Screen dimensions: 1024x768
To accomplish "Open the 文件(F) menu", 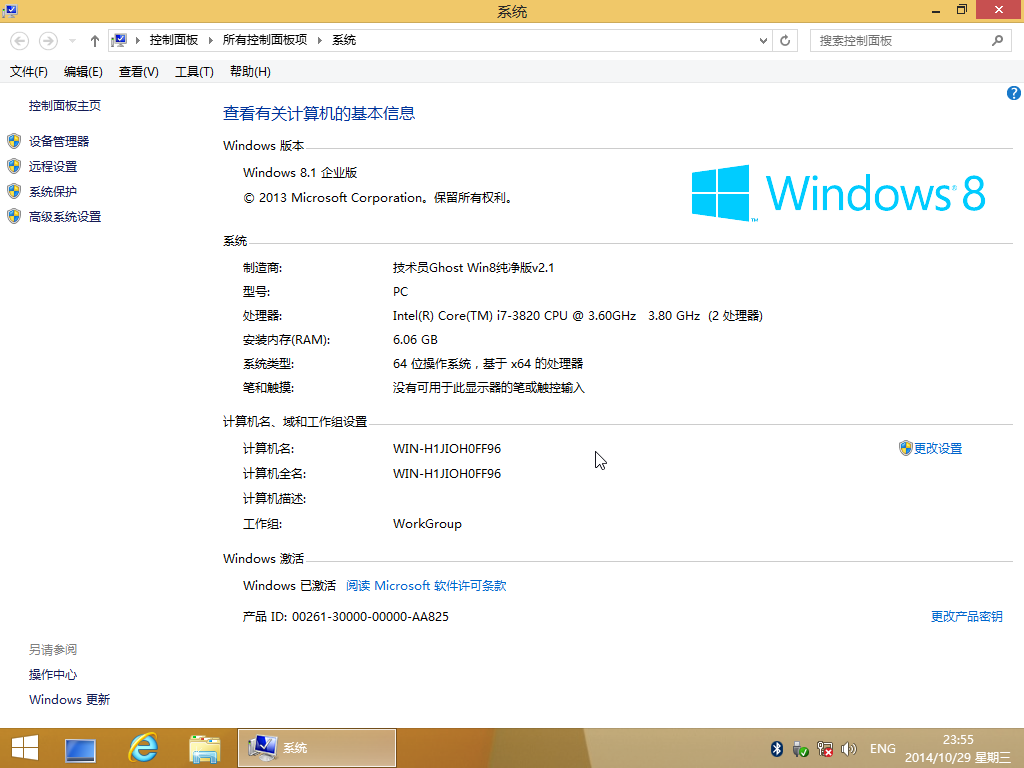I will (x=29, y=72).
